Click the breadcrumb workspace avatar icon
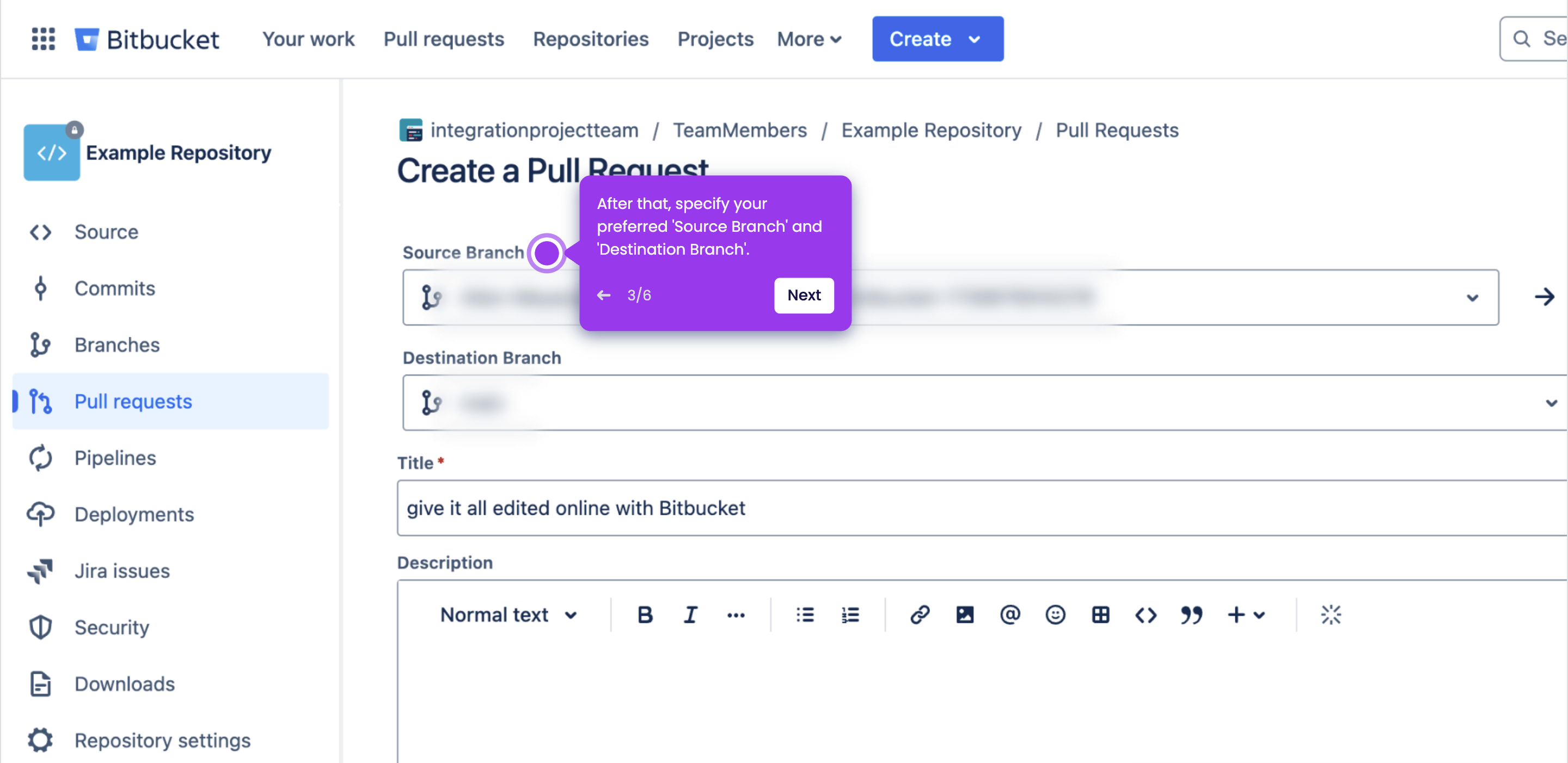Screen dimensions: 1568x763 (x=411, y=130)
